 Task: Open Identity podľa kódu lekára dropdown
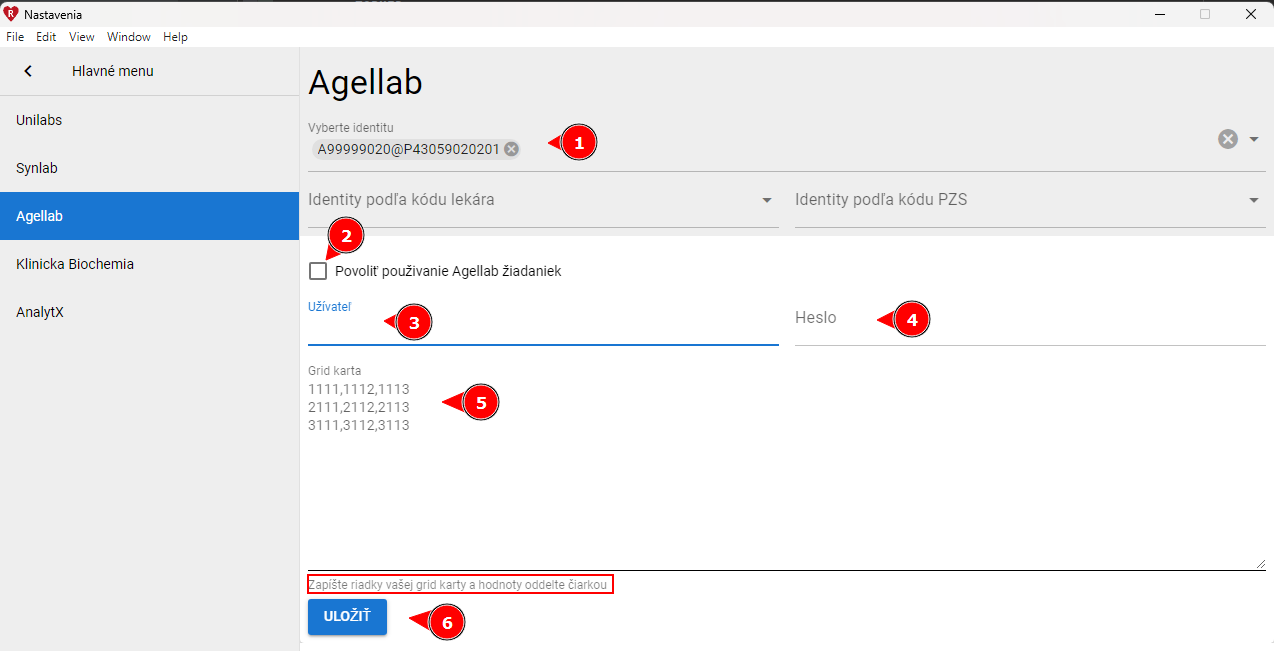coord(543,200)
